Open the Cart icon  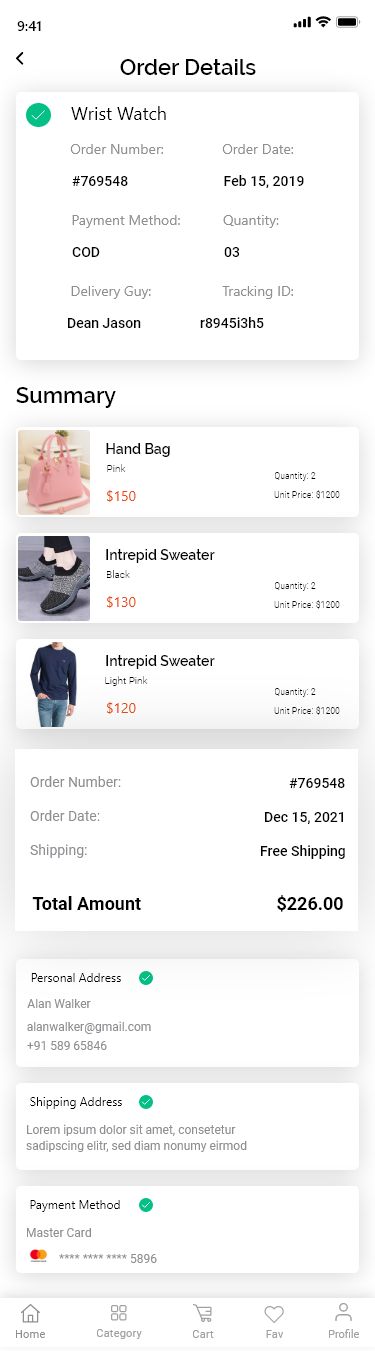(x=203, y=1313)
